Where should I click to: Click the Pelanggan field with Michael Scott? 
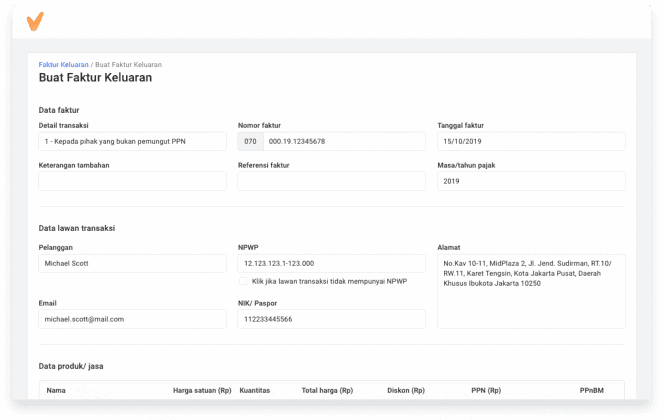click(x=132, y=263)
